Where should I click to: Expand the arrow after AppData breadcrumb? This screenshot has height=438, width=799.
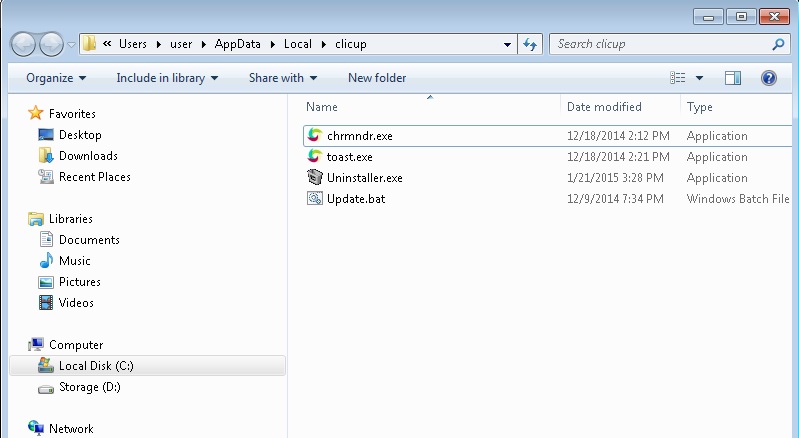(x=273, y=44)
